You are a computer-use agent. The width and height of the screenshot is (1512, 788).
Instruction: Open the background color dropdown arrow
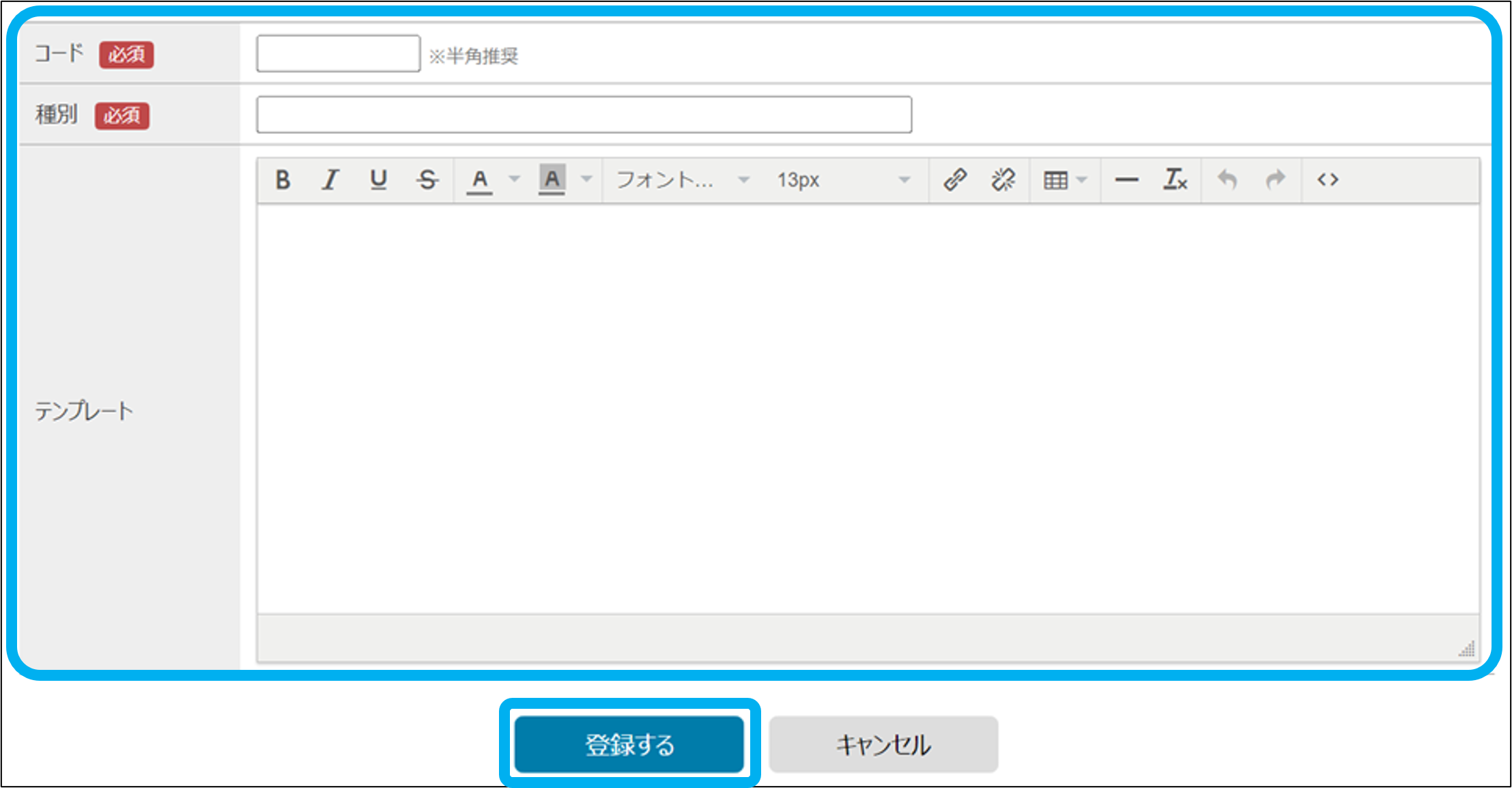586,180
